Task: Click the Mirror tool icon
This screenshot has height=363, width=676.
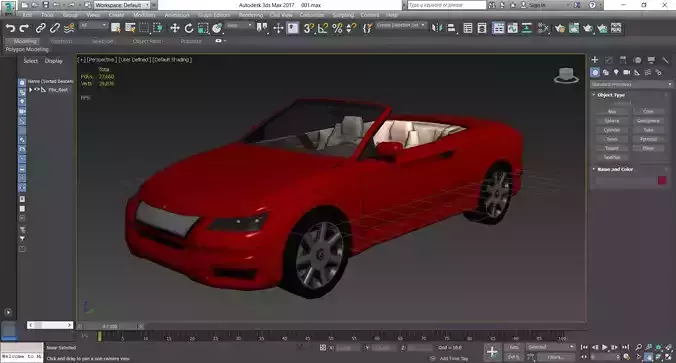Action: click(437, 28)
